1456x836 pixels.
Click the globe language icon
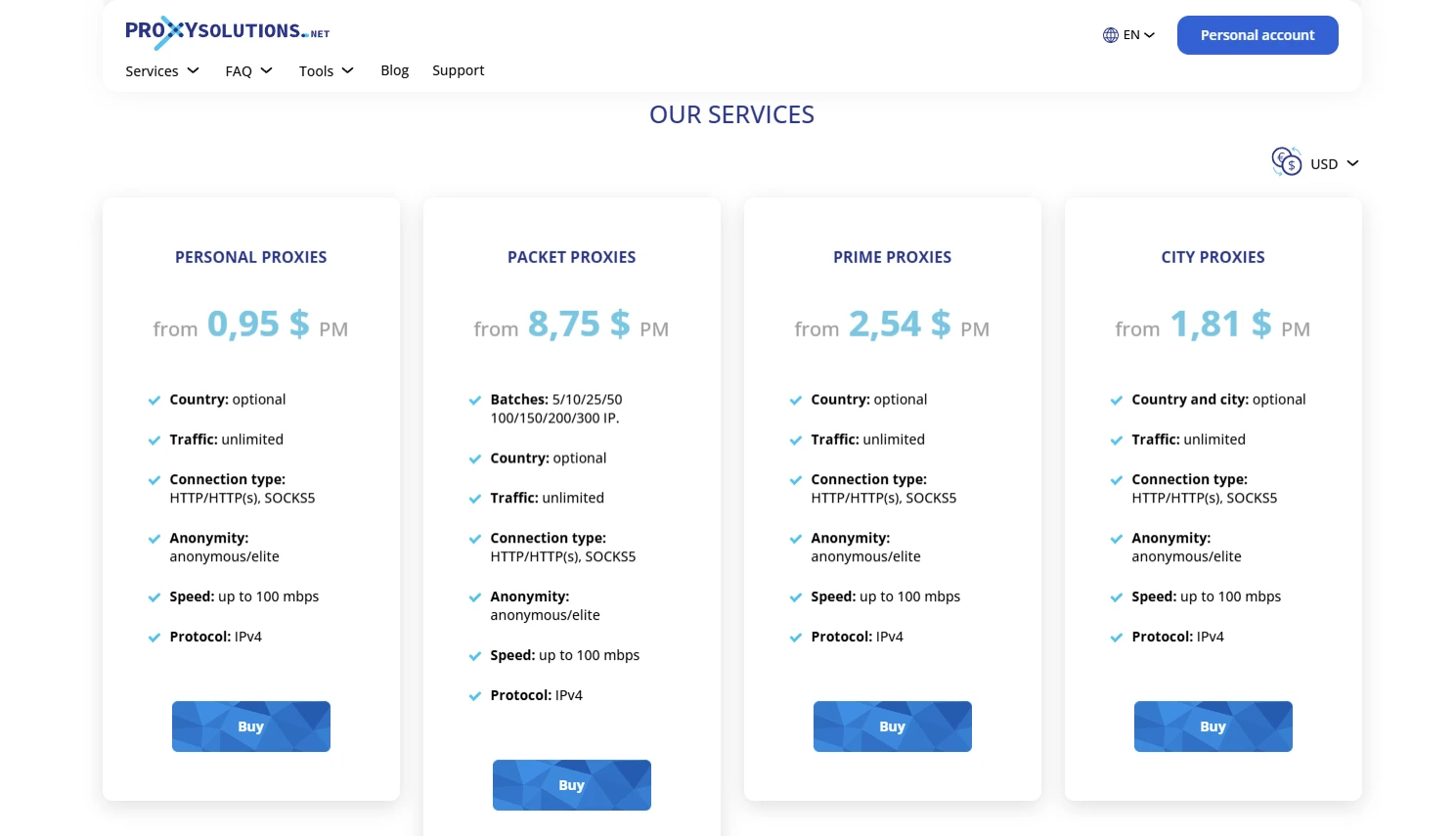coord(1110,35)
